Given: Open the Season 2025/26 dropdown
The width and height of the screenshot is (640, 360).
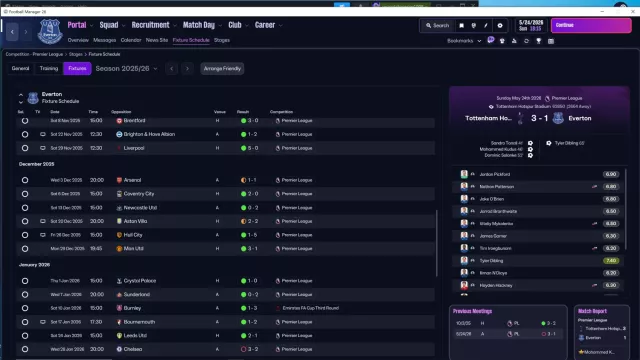Looking at the screenshot, I should click(126, 69).
